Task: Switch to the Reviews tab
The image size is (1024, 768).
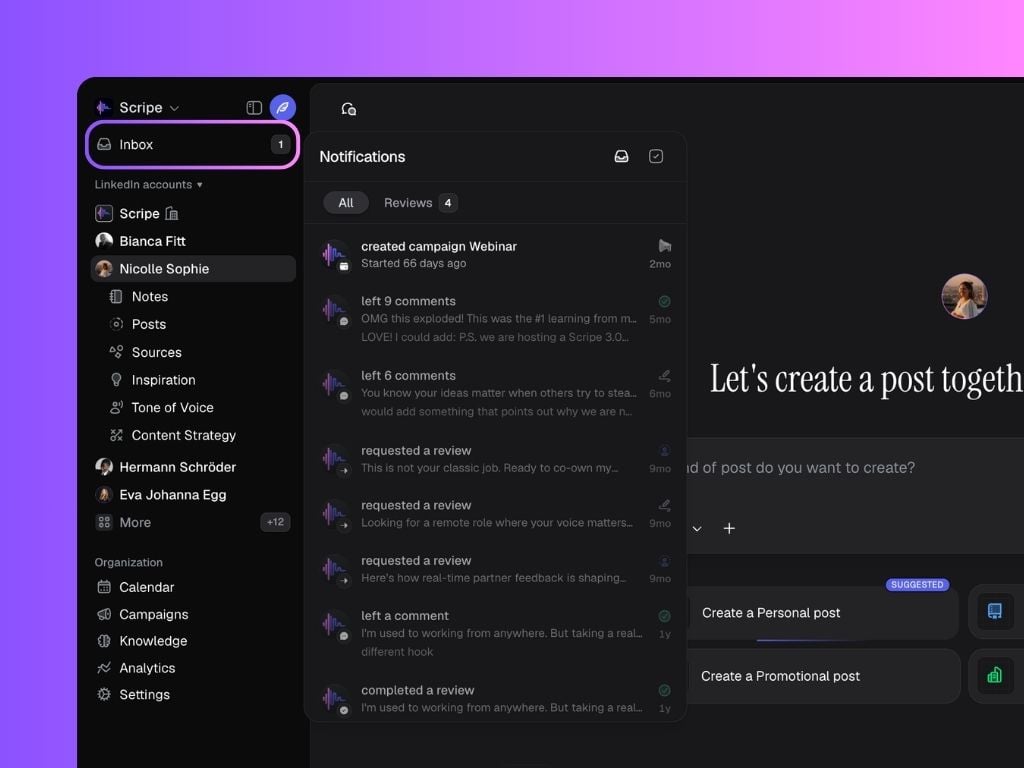Action: (x=420, y=203)
